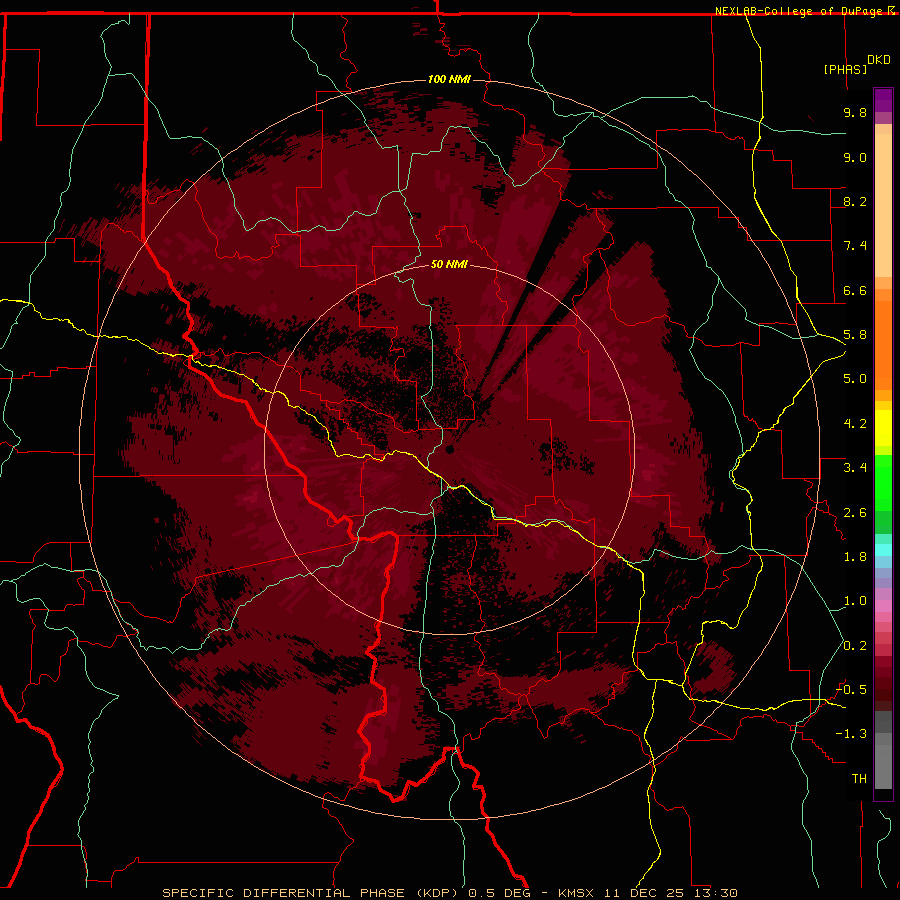
Task: Click the 50 NMI range ring label
Action: (449, 264)
